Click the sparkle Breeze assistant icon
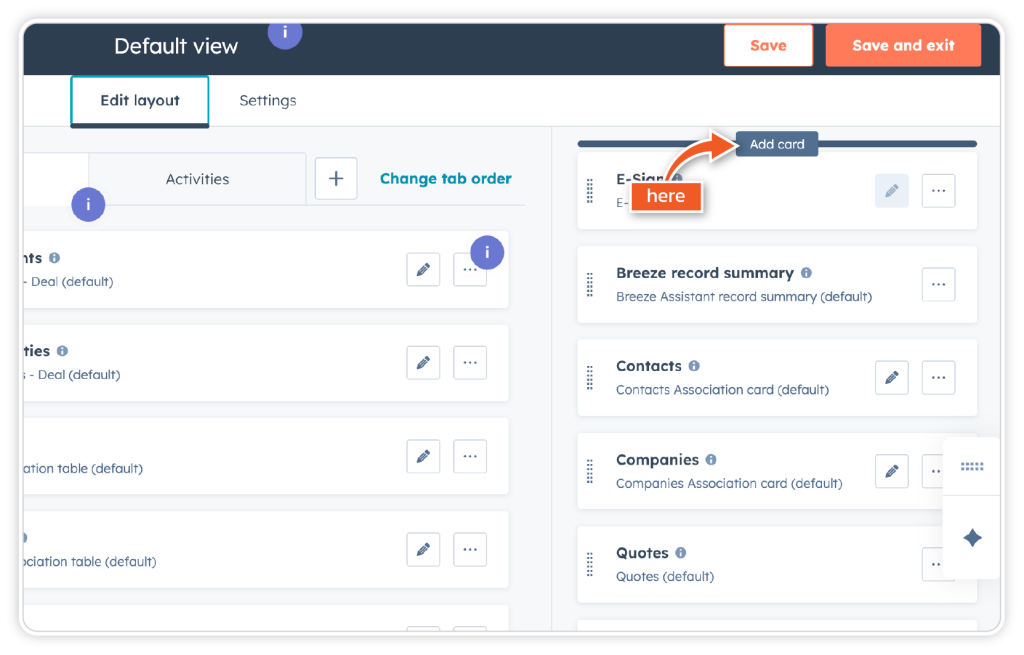 tap(971, 538)
